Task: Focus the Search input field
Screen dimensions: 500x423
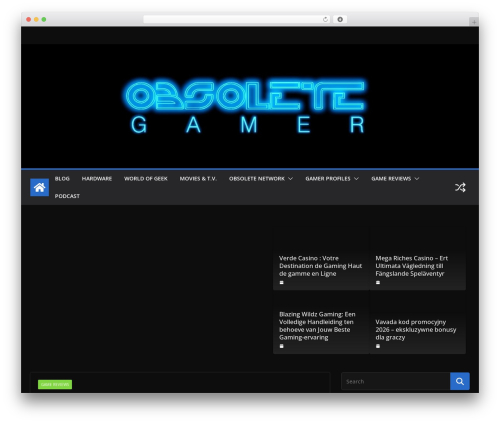Action: pyautogui.click(x=396, y=381)
